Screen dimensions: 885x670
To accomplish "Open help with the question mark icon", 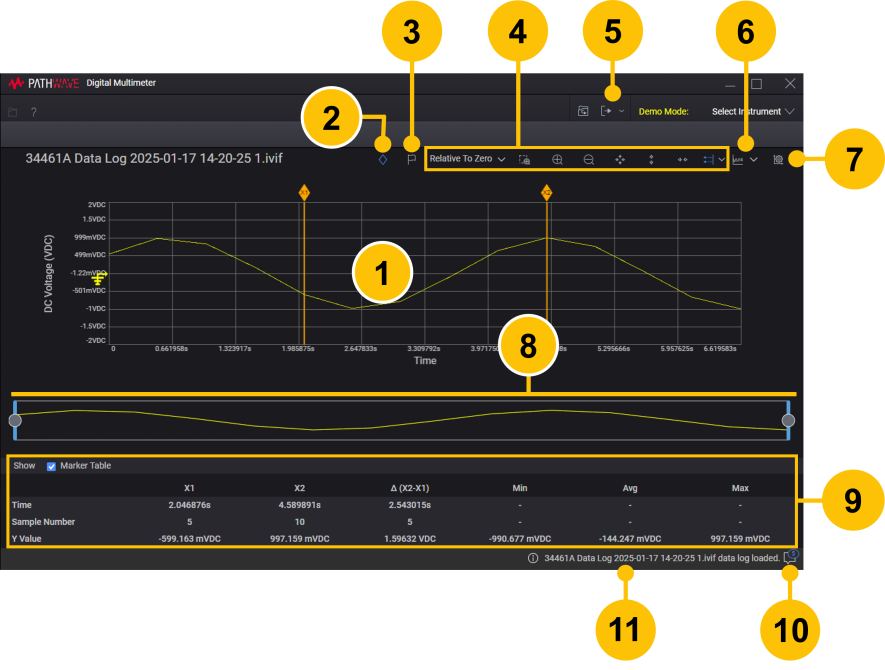I will click(x=34, y=112).
